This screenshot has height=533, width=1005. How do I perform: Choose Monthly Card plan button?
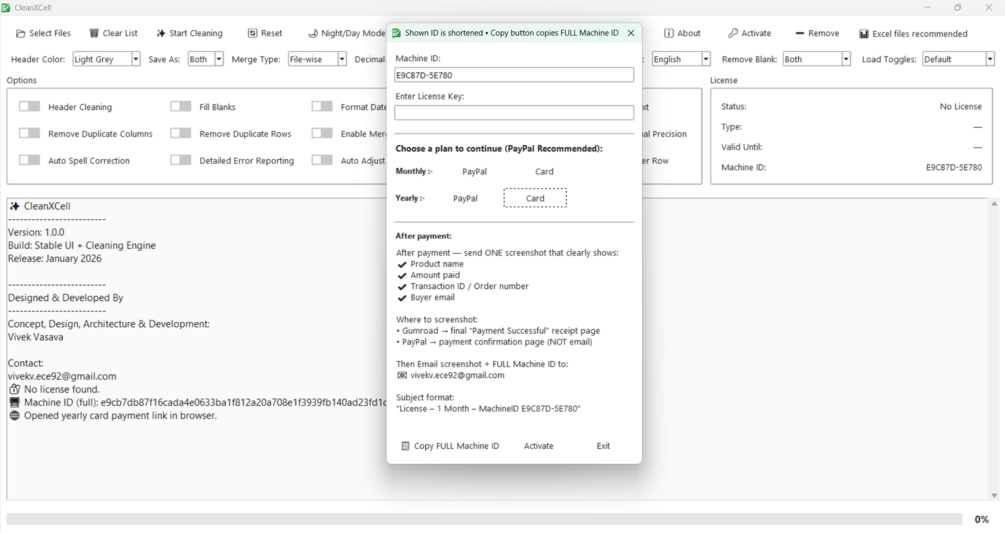544,172
